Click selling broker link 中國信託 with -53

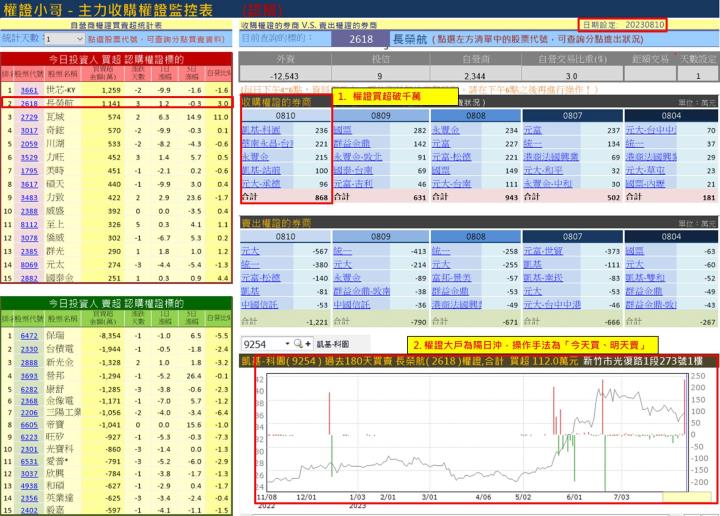pyautogui.click(x=259, y=304)
